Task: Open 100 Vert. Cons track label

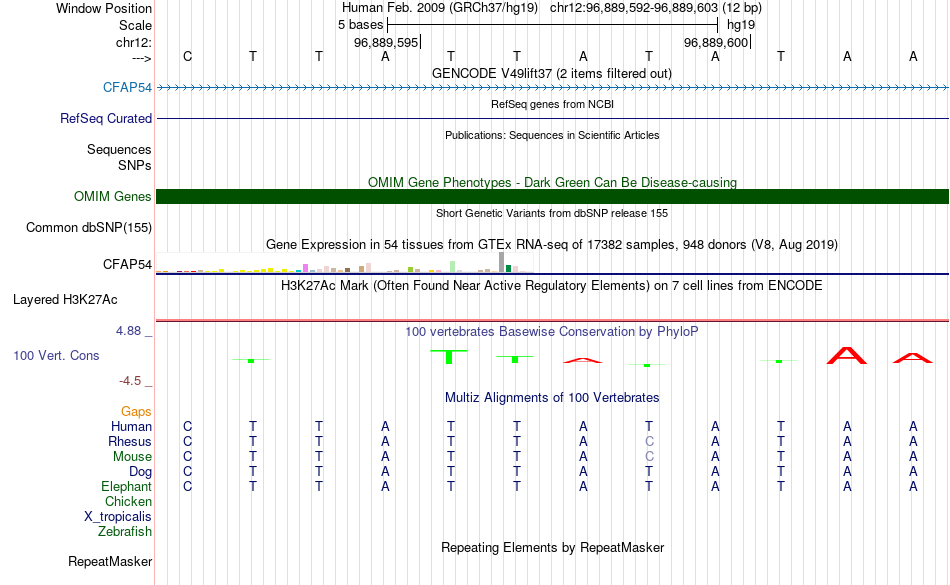Action: pyautogui.click(x=56, y=355)
